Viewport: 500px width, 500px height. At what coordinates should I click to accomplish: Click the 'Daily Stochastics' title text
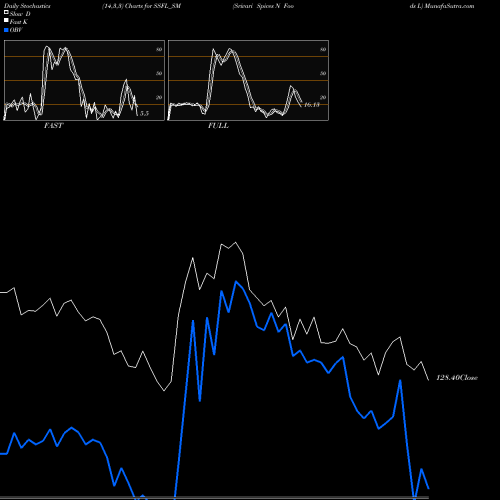[x=27, y=6]
